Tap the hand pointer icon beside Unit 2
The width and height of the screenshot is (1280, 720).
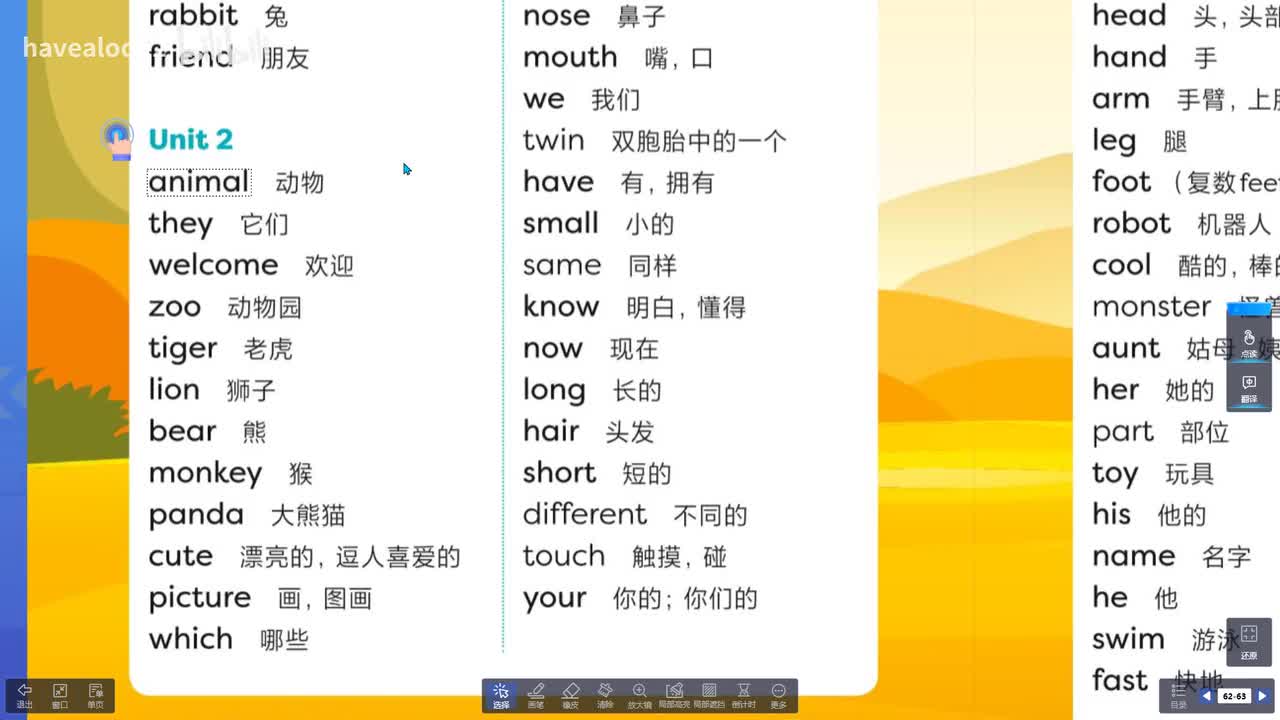tap(119, 140)
